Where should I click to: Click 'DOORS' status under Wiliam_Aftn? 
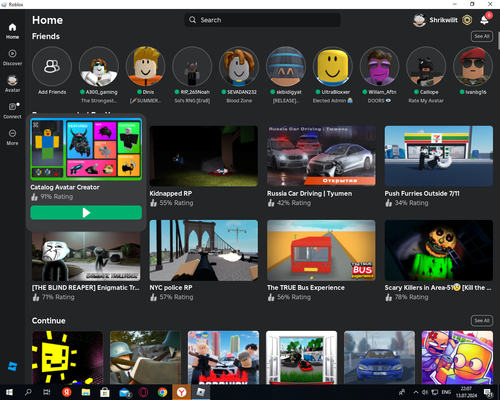pyautogui.click(x=379, y=101)
